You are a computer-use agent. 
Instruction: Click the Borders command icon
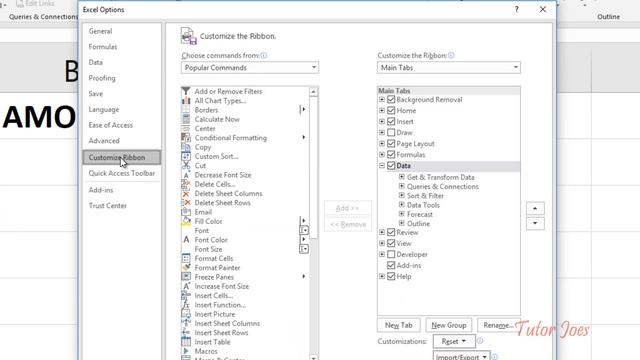pyautogui.click(x=186, y=110)
